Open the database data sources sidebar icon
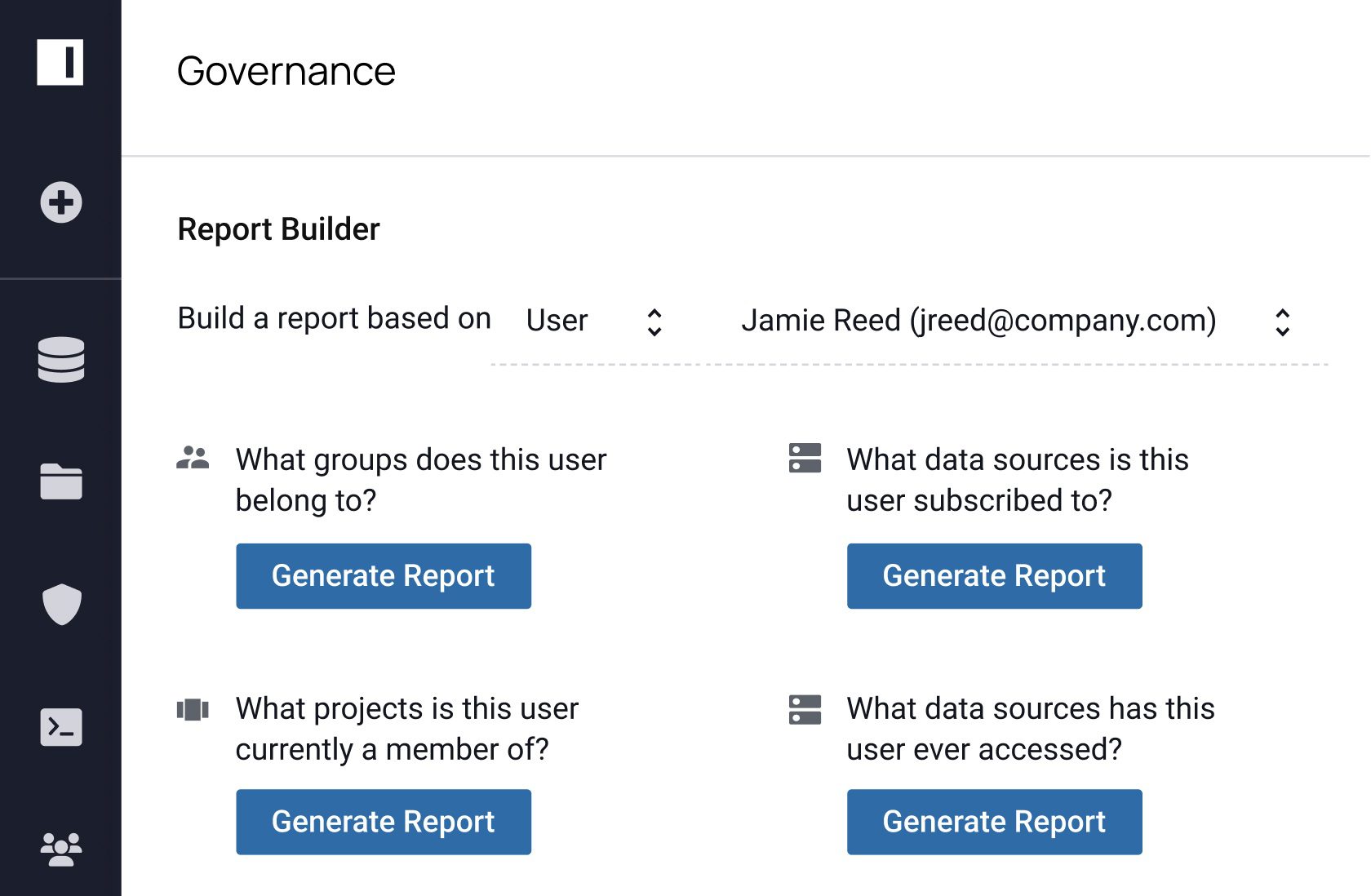Image resolution: width=1371 pixels, height=896 pixels. coord(61,359)
